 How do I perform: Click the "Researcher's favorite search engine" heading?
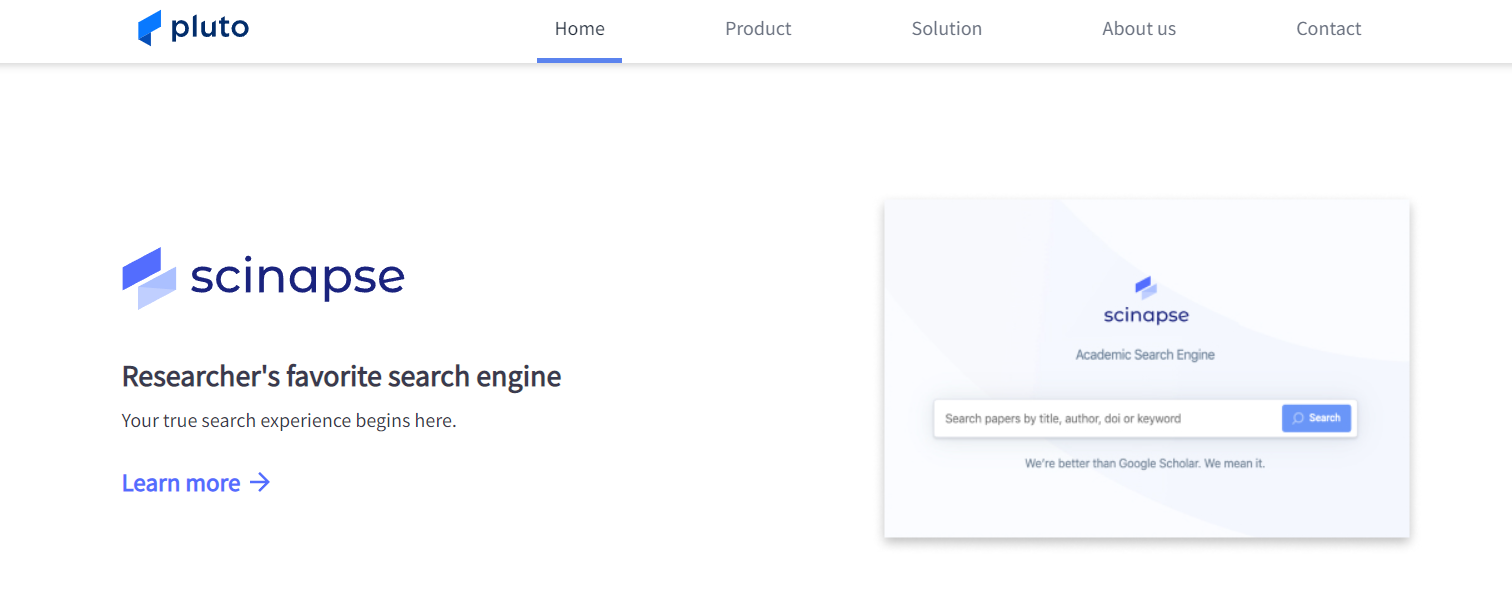341,376
